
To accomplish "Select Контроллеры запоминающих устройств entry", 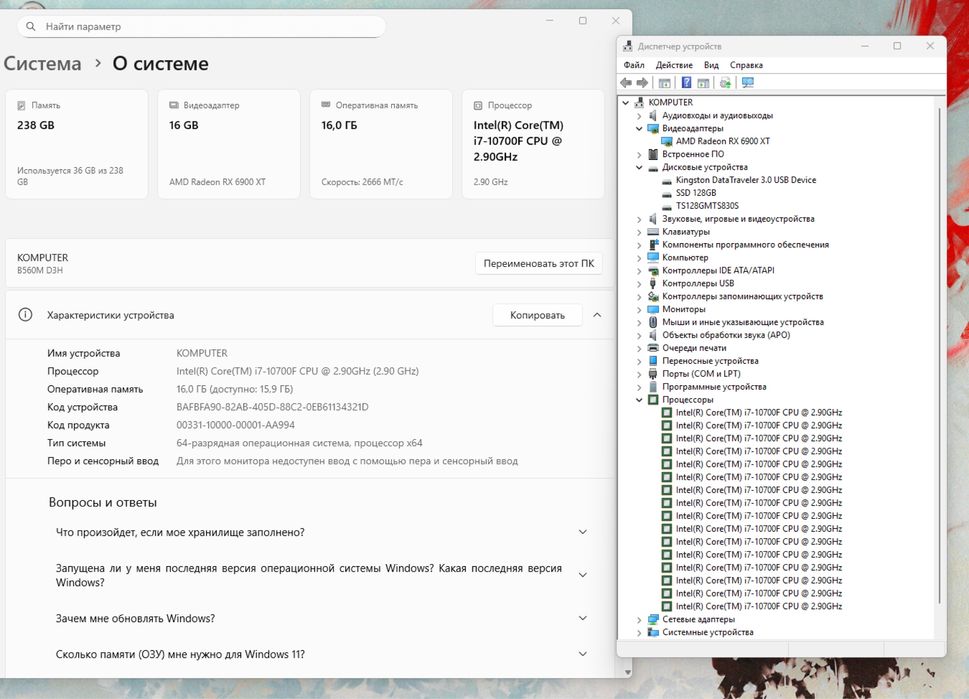I will 742,297.
